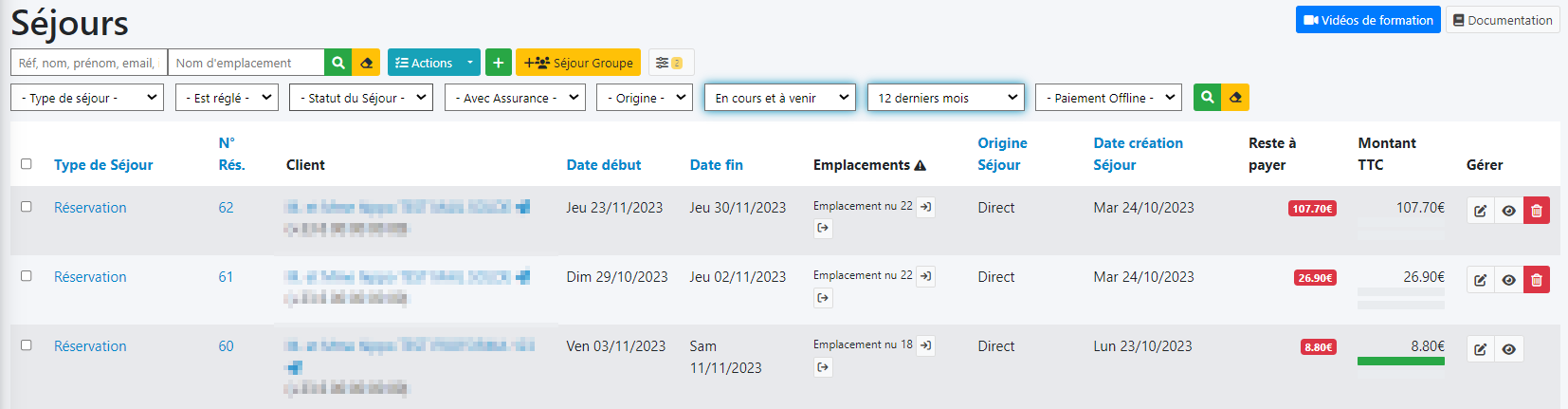Open the Type de séjour dropdown
This screenshot has height=409, width=1568.
coord(87,98)
